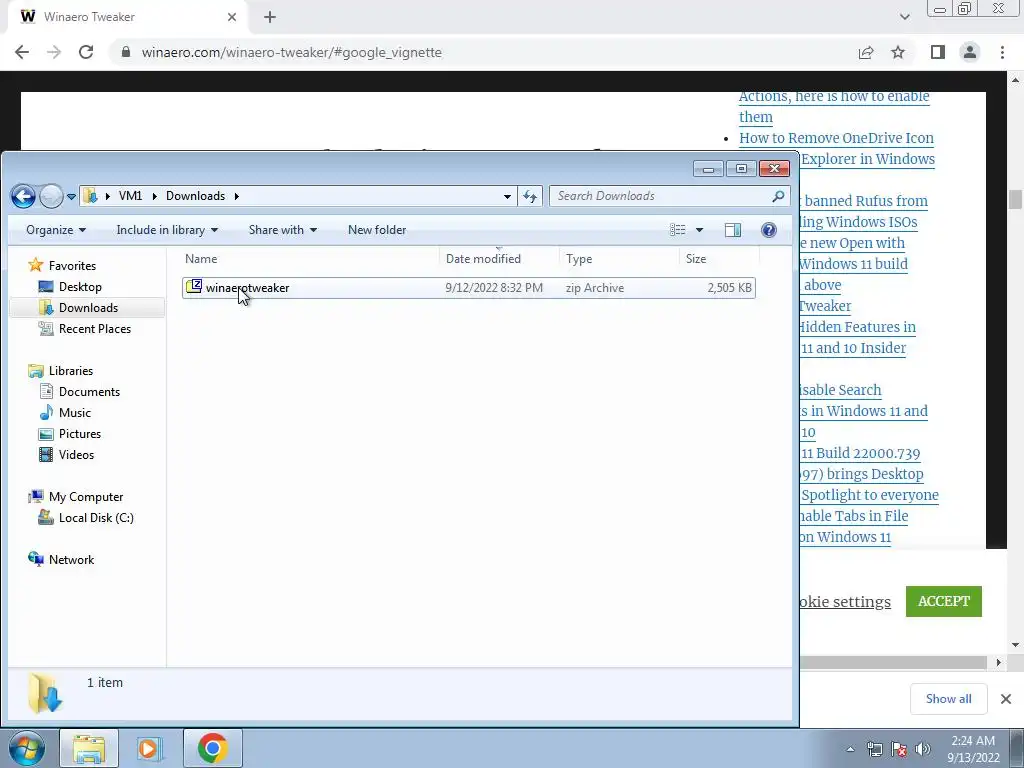The height and width of the screenshot is (768, 1024).
Task: Open How to Remove OneDrive Icon link
Action: coord(837,138)
